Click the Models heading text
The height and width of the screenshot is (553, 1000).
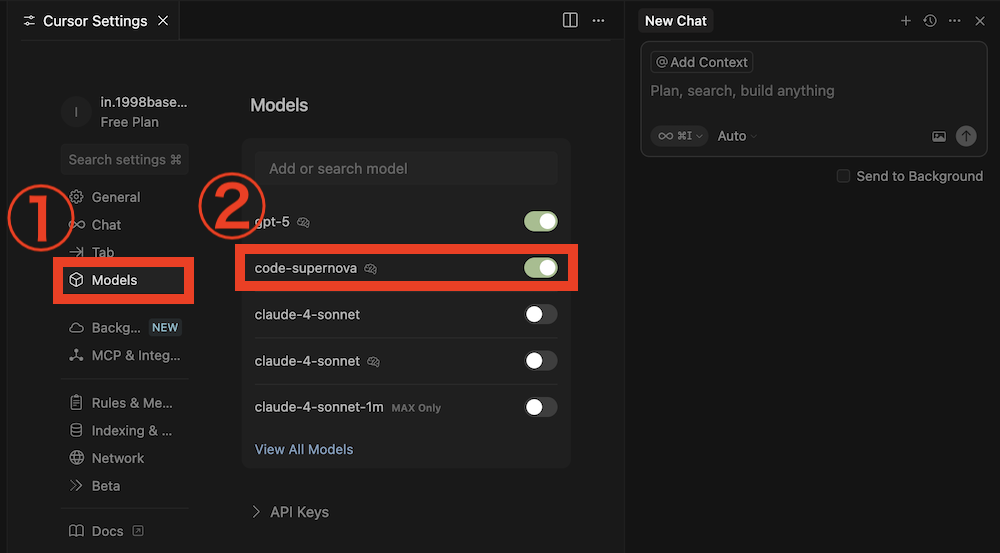tap(279, 105)
